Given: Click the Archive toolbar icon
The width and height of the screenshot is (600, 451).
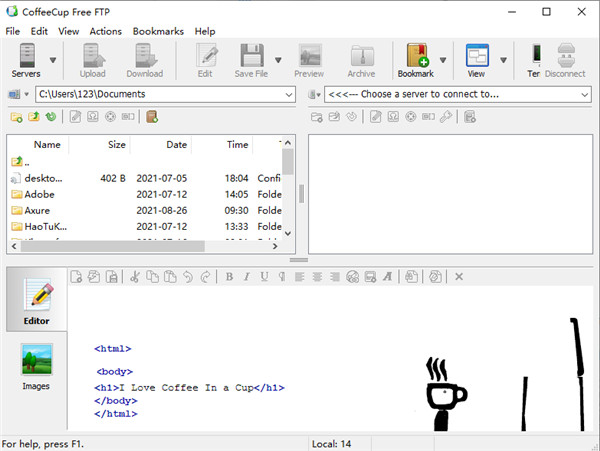Looking at the screenshot, I should pos(362,56).
